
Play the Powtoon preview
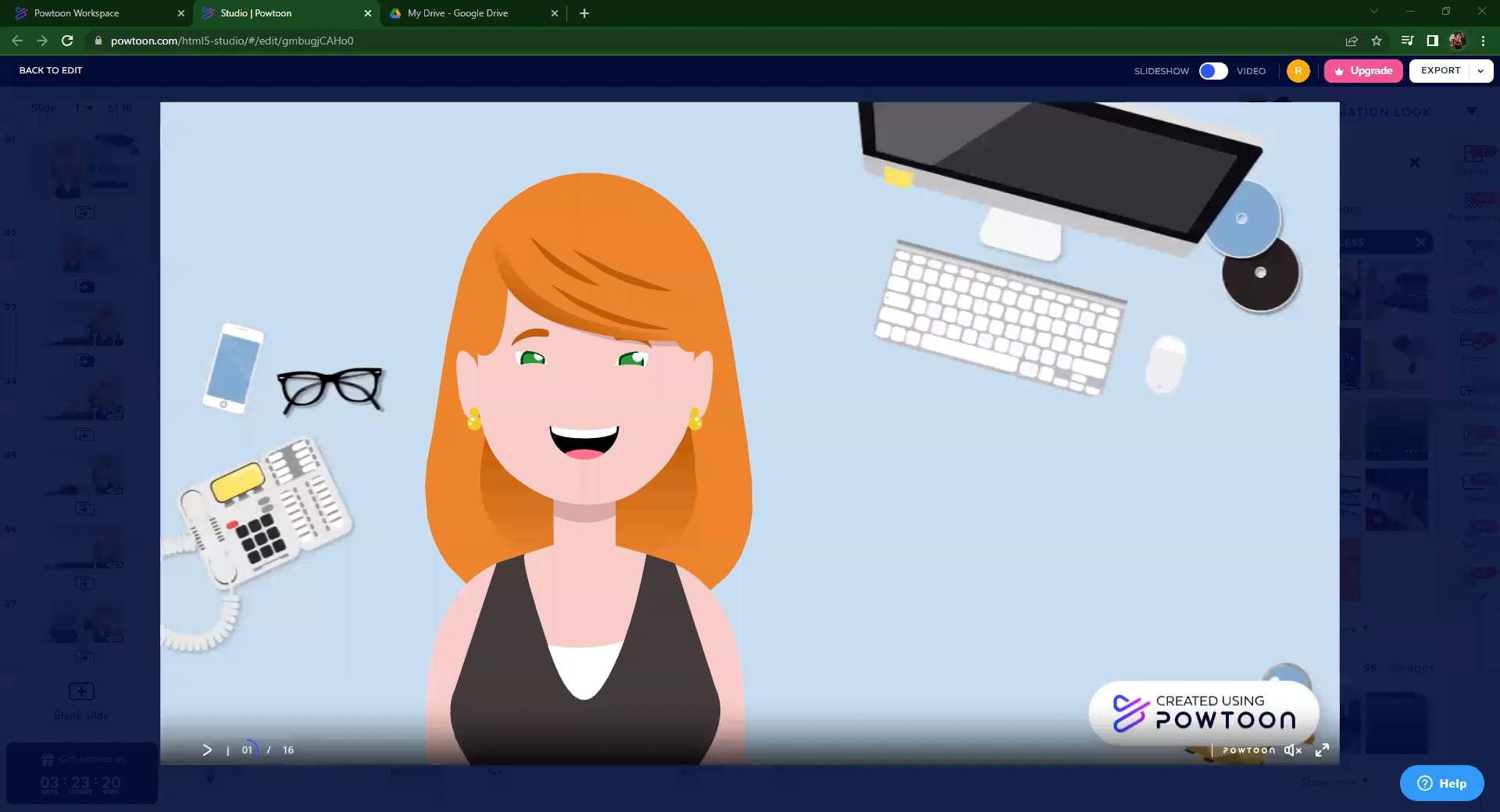207,750
